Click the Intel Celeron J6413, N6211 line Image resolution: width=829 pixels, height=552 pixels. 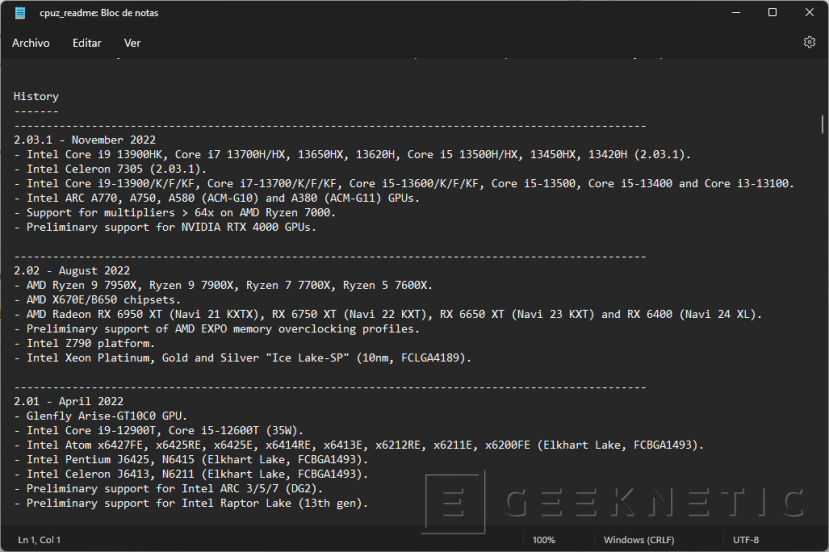coord(191,474)
